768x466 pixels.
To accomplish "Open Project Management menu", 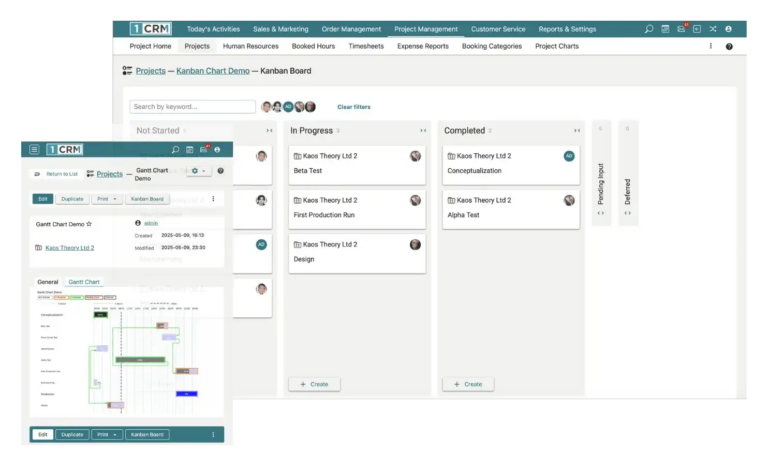I will tap(426, 29).
